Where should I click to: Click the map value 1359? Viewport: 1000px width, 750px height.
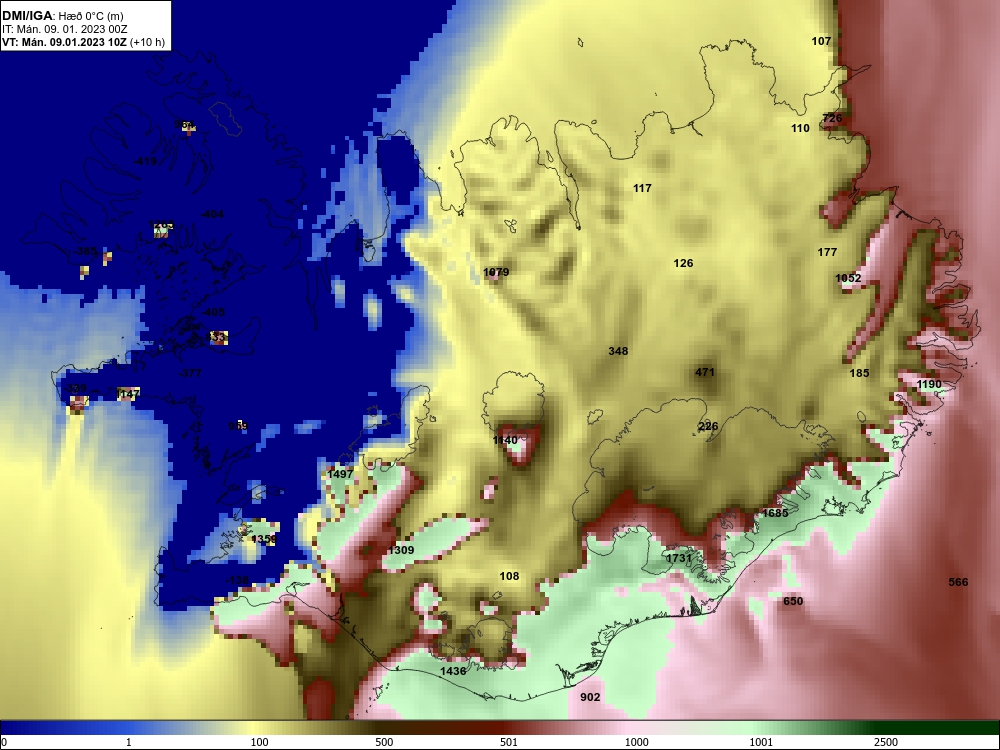point(264,539)
